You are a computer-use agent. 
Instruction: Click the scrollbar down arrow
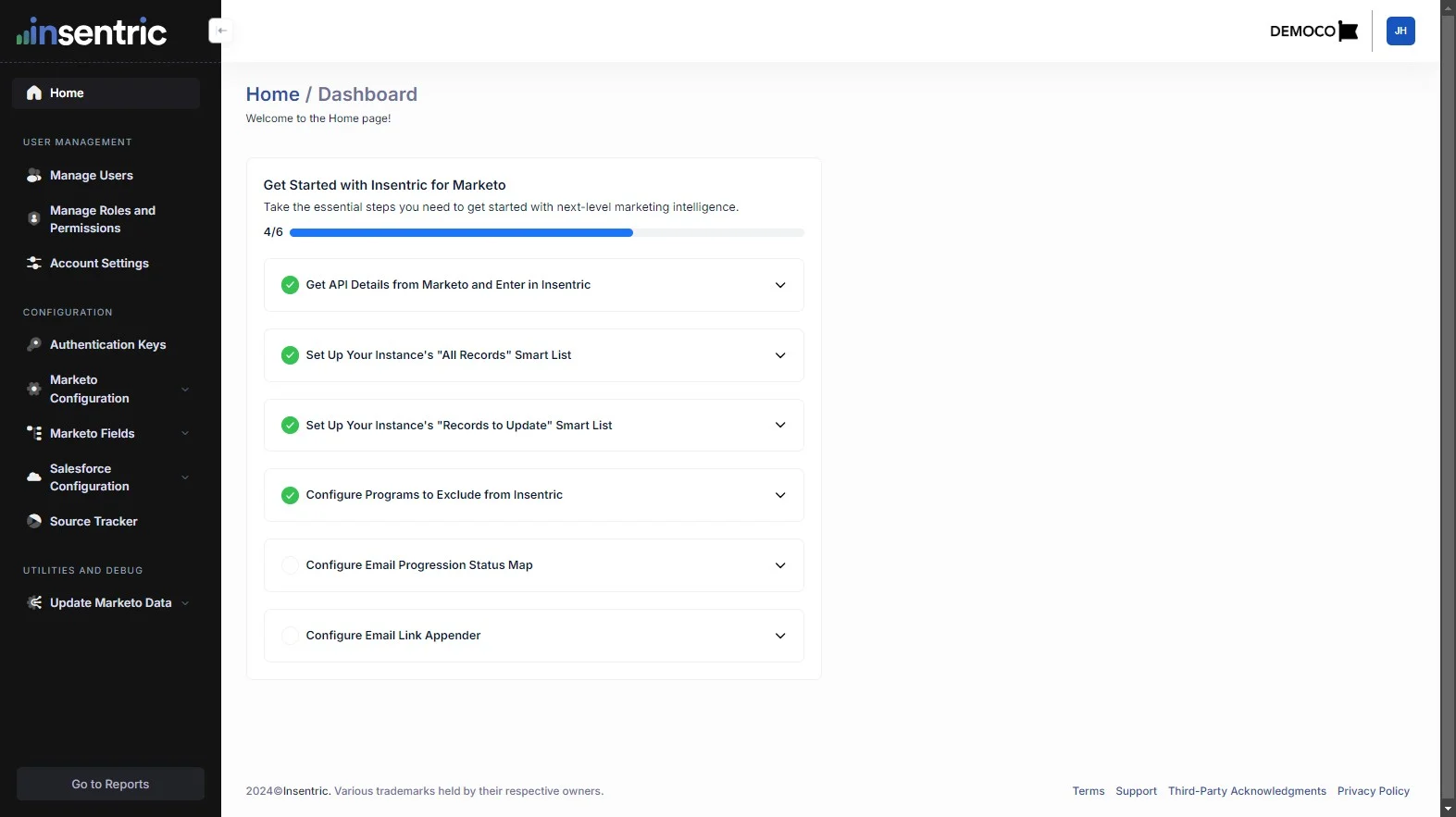coord(1449,810)
